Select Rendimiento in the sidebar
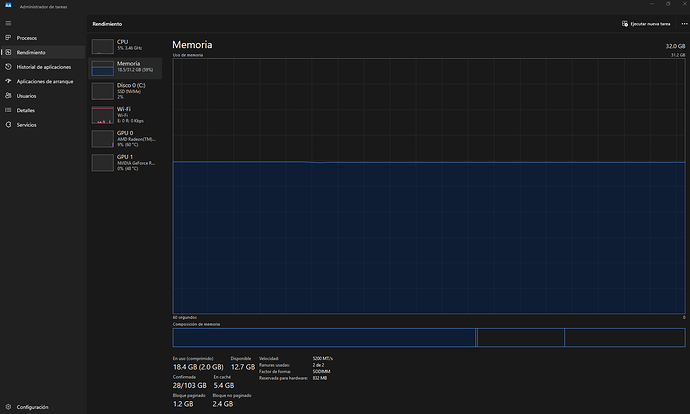The width and height of the screenshot is (690, 414). pyautogui.click(x=43, y=52)
